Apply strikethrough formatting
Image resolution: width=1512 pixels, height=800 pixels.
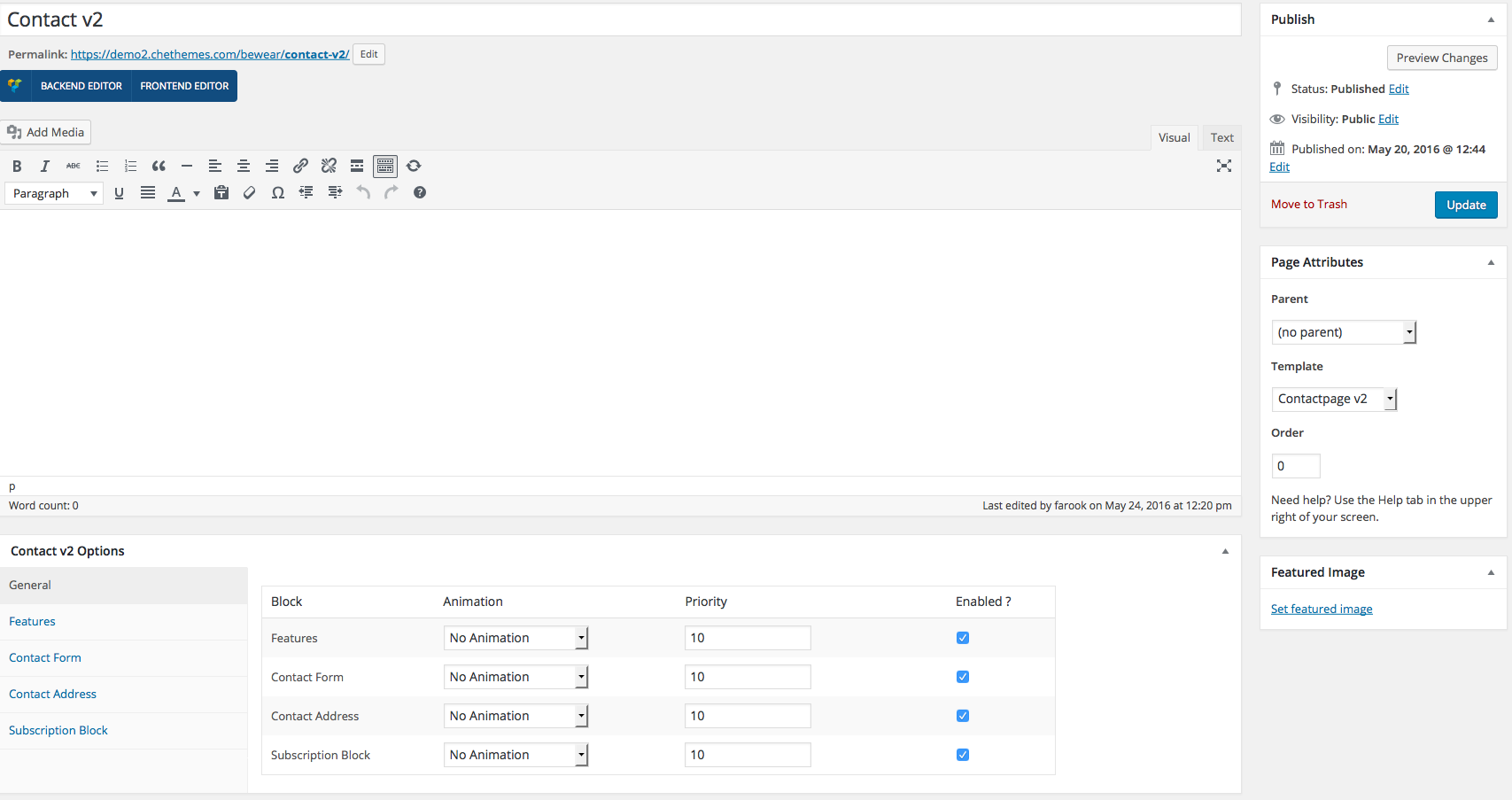coord(74,166)
